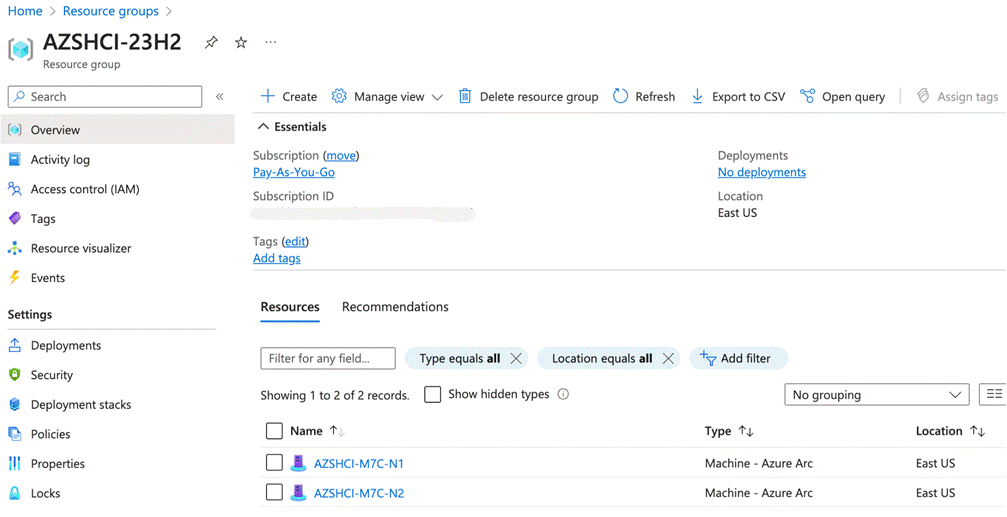1007x517 pixels.
Task: Click the Add filter button
Action: tap(737, 358)
